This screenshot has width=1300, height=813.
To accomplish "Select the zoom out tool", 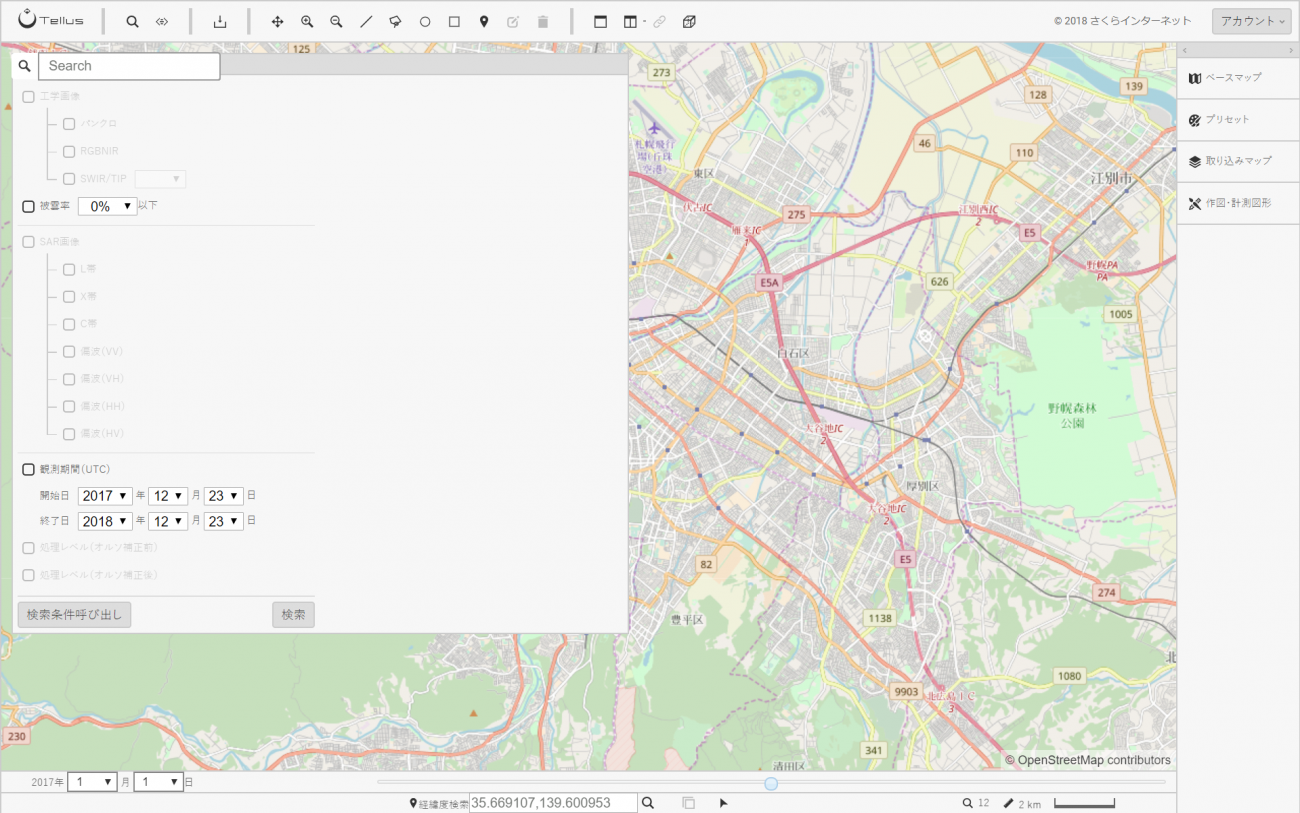I will (x=336, y=21).
